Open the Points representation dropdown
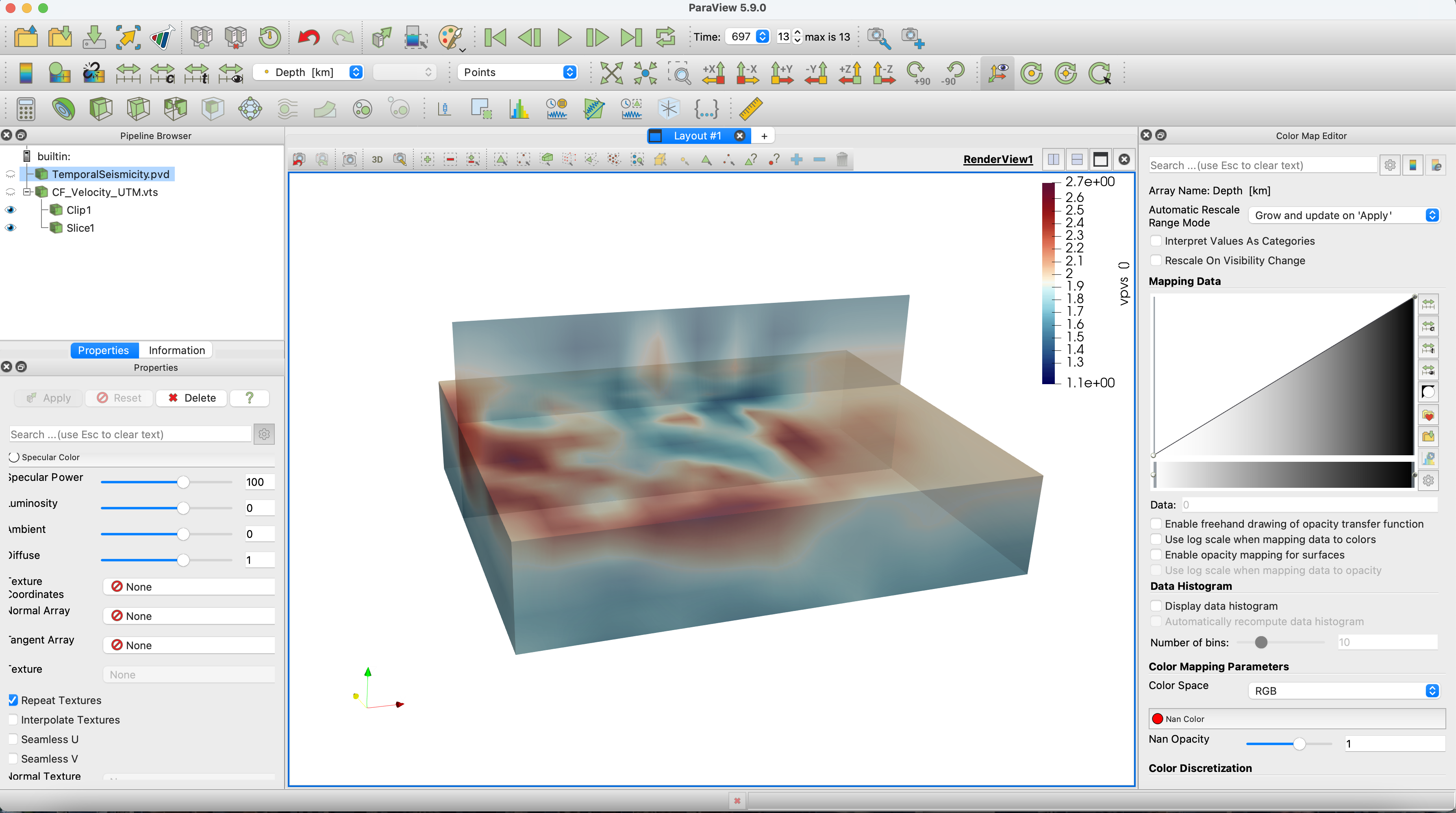Viewport: 1456px width, 813px height. point(518,72)
